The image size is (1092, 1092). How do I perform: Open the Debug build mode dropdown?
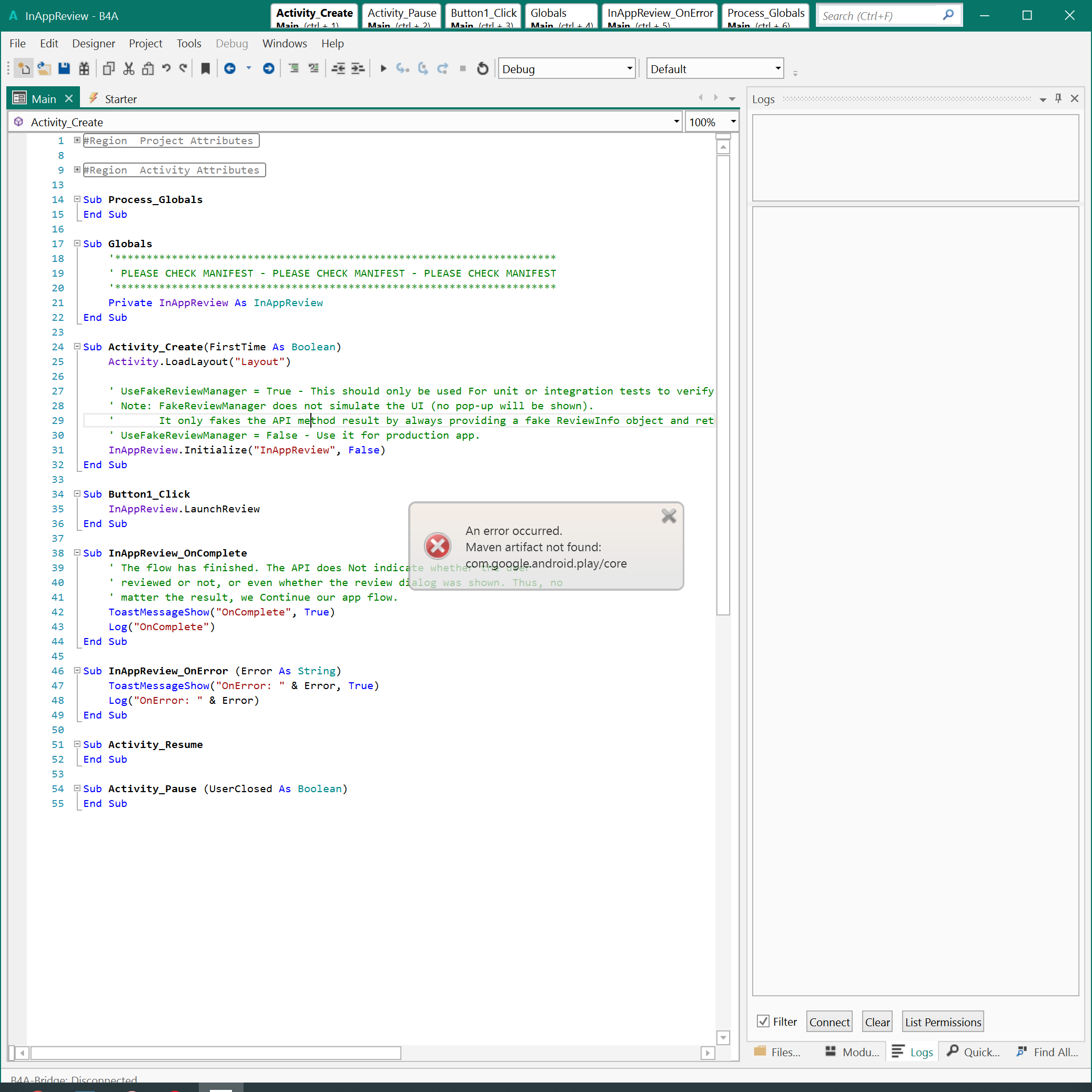[629, 68]
